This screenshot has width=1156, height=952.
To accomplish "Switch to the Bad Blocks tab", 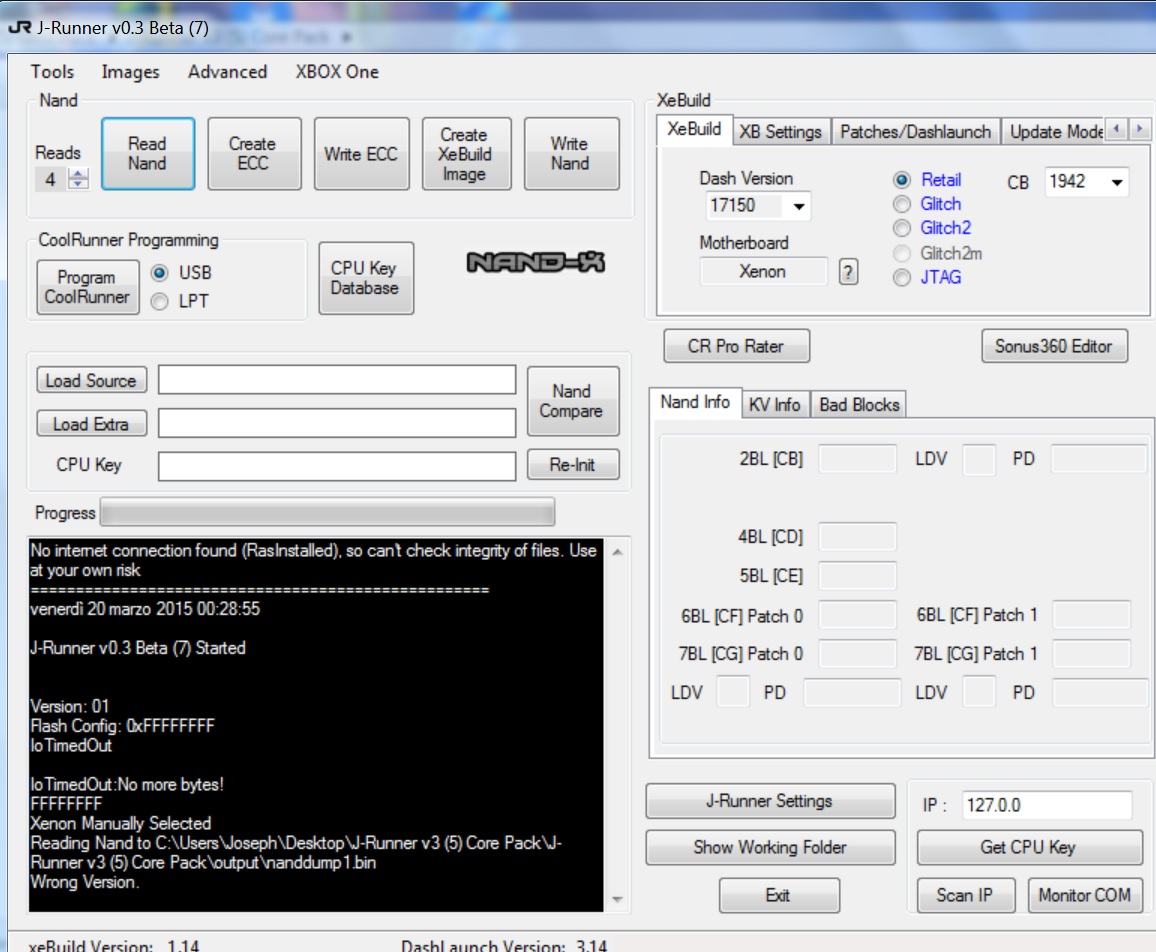I will tap(859, 405).
